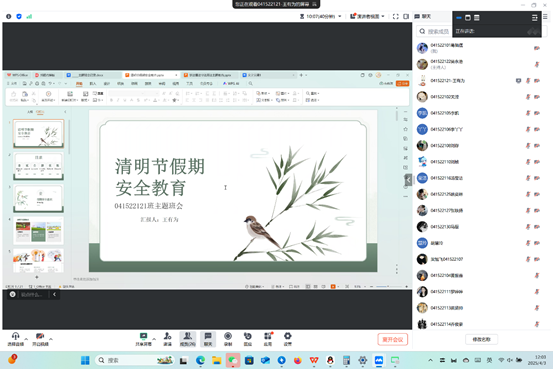Image resolution: width=553 pixels, height=369 pixels.
Task: Show hidden system tray icons chevron
Action: (x=430, y=360)
